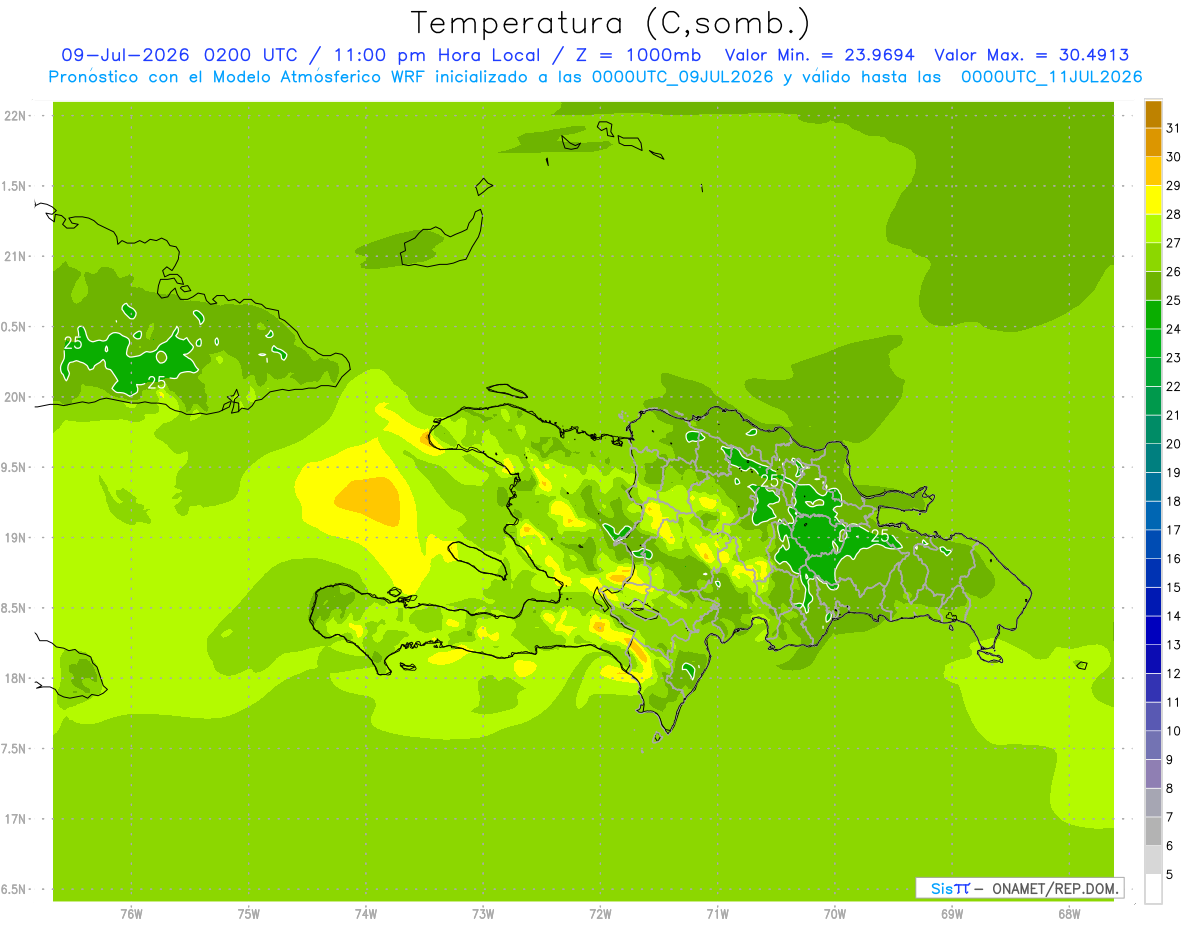Image resolution: width=1200 pixels, height=927 pixels.
Task: Click the '71W' longitude label
Action: point(717,913)
